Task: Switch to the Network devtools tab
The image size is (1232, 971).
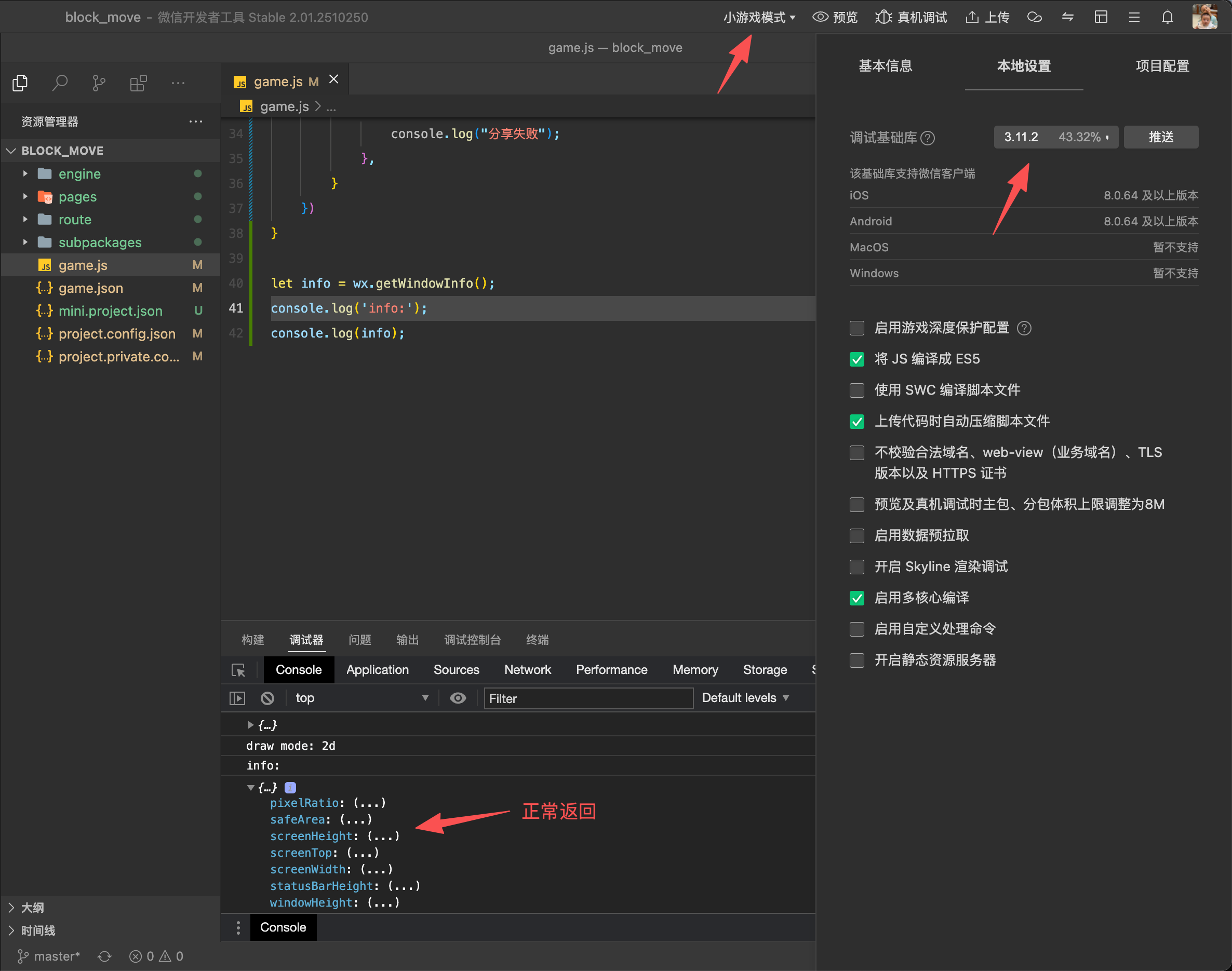Action: click(527, 670)
